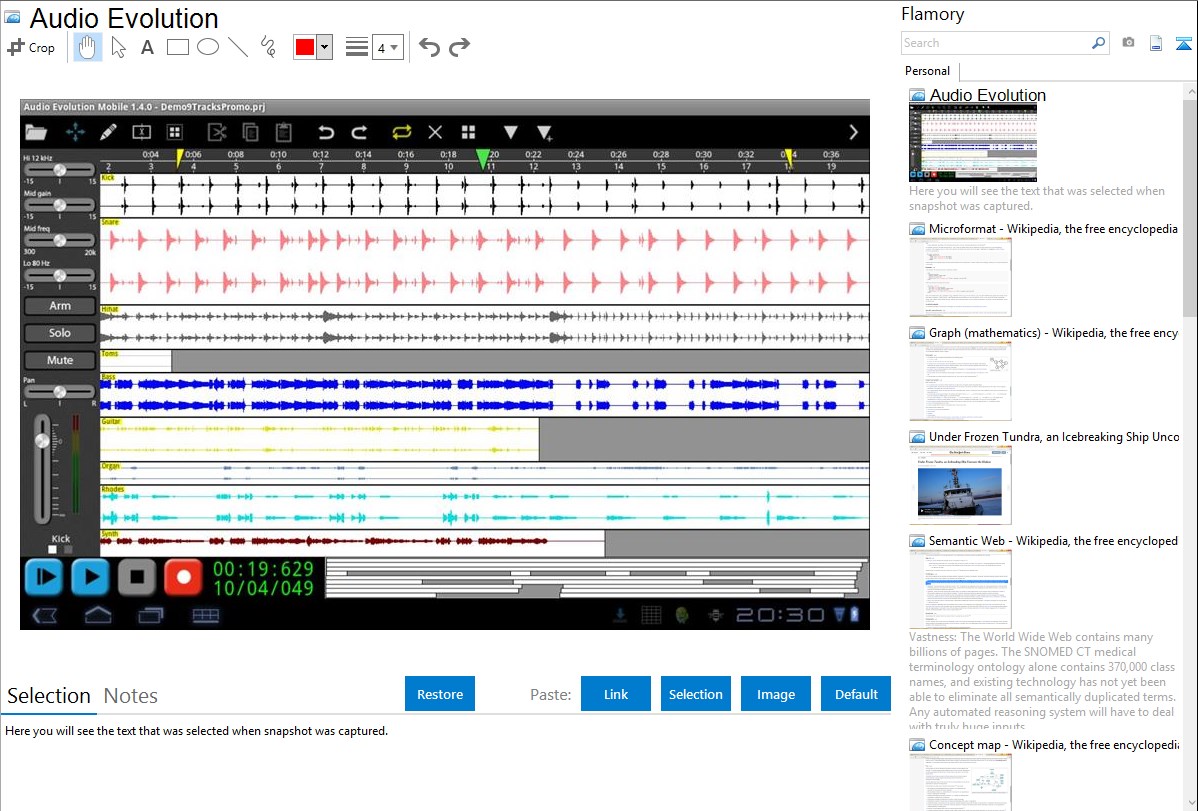Image resolution: width=1198 pixels, height=811 pixels.
Task: Click the paste clipboard icon
Action: pos(283,132)
